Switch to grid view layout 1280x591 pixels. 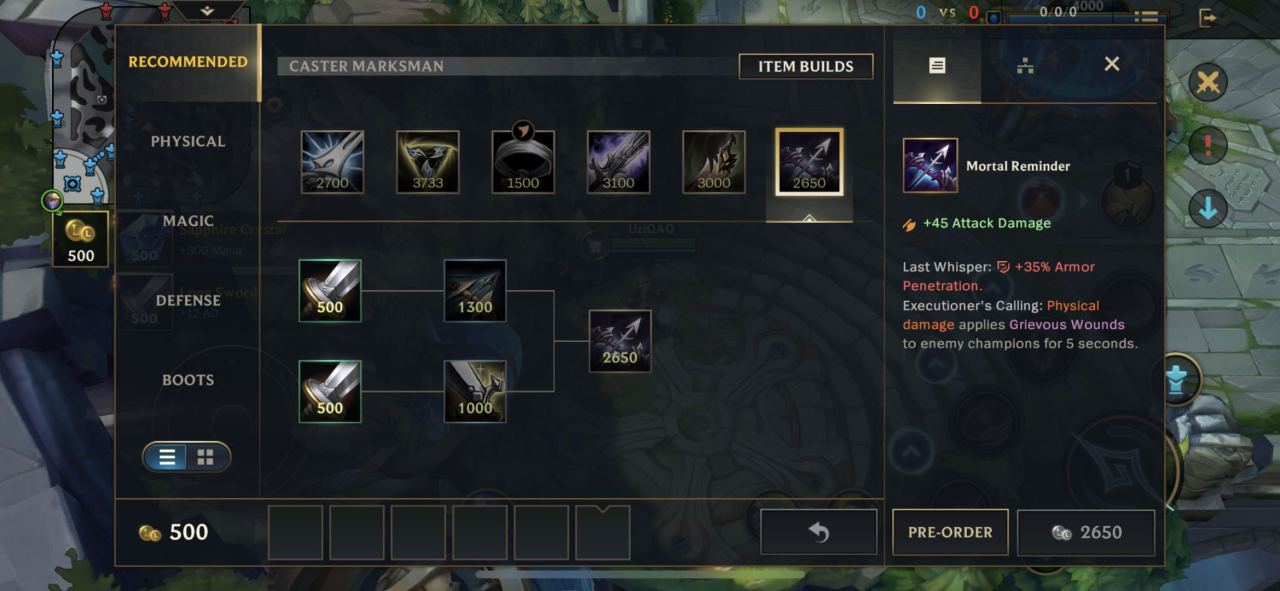[x=206, y=457]
